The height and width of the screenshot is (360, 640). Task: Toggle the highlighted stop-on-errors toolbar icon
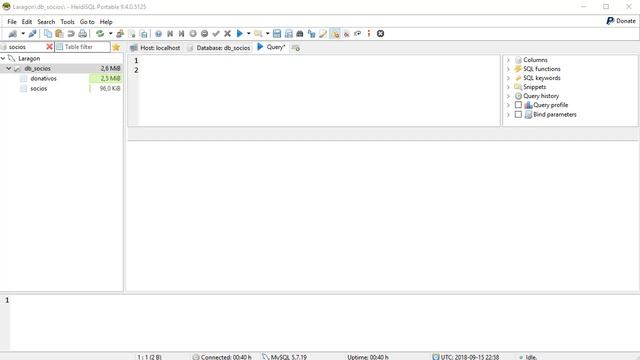(335, 34)
